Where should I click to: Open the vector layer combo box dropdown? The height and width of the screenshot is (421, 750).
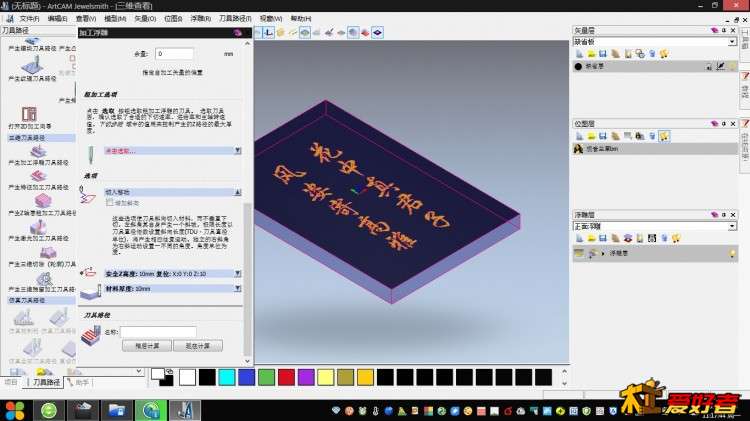pos(732,42)
